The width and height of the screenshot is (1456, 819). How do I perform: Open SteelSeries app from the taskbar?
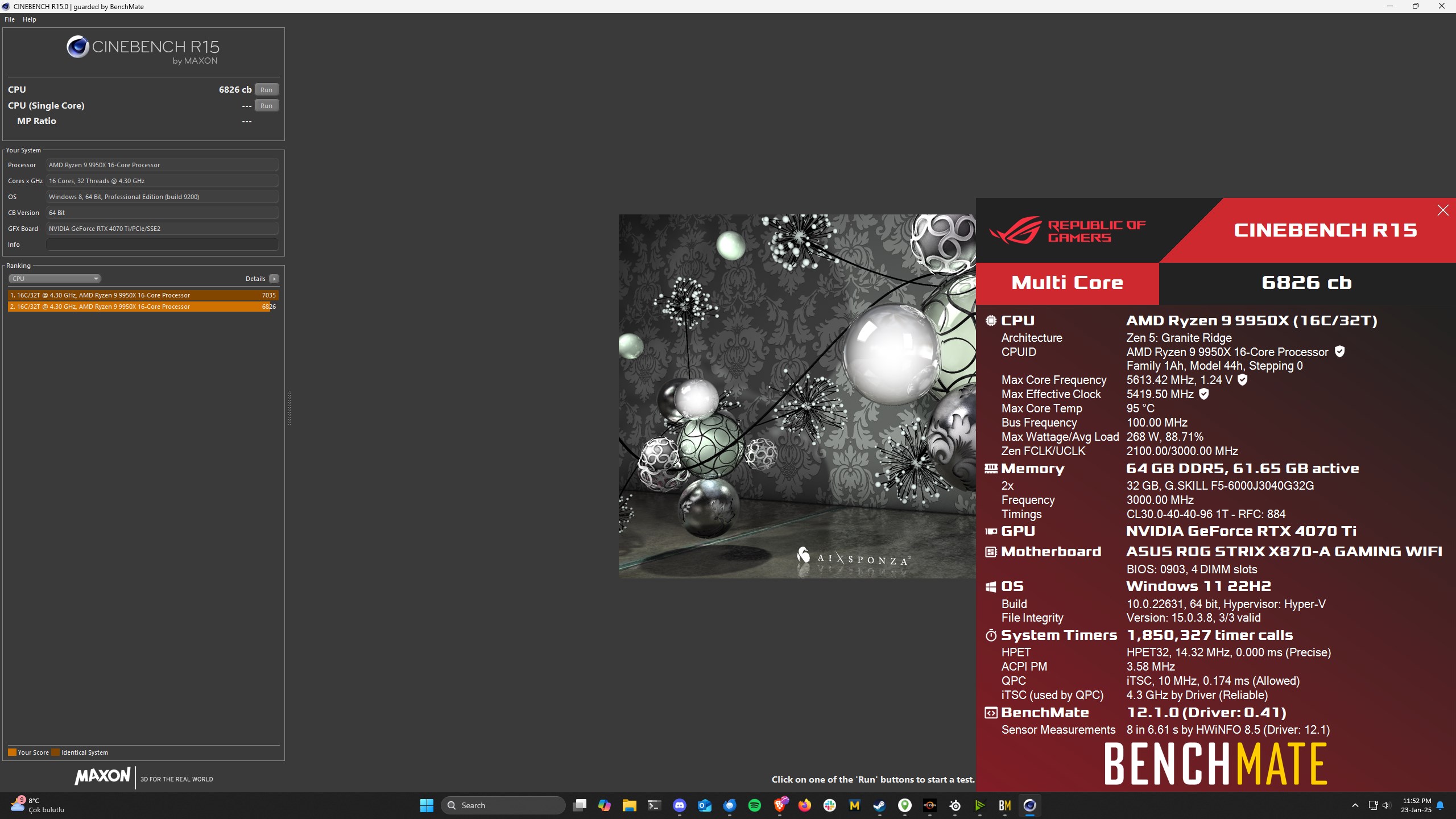click(955, 805)
